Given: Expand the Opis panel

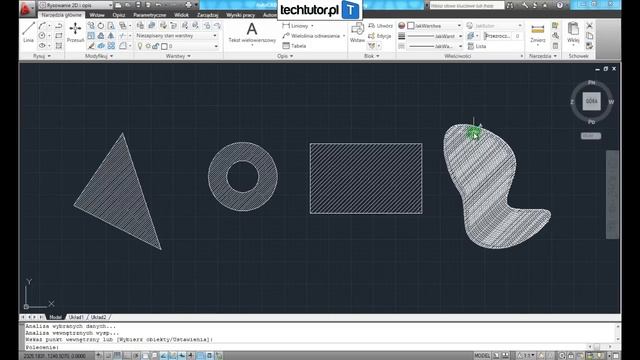Looking at the screenshot, I should [284, 56].
